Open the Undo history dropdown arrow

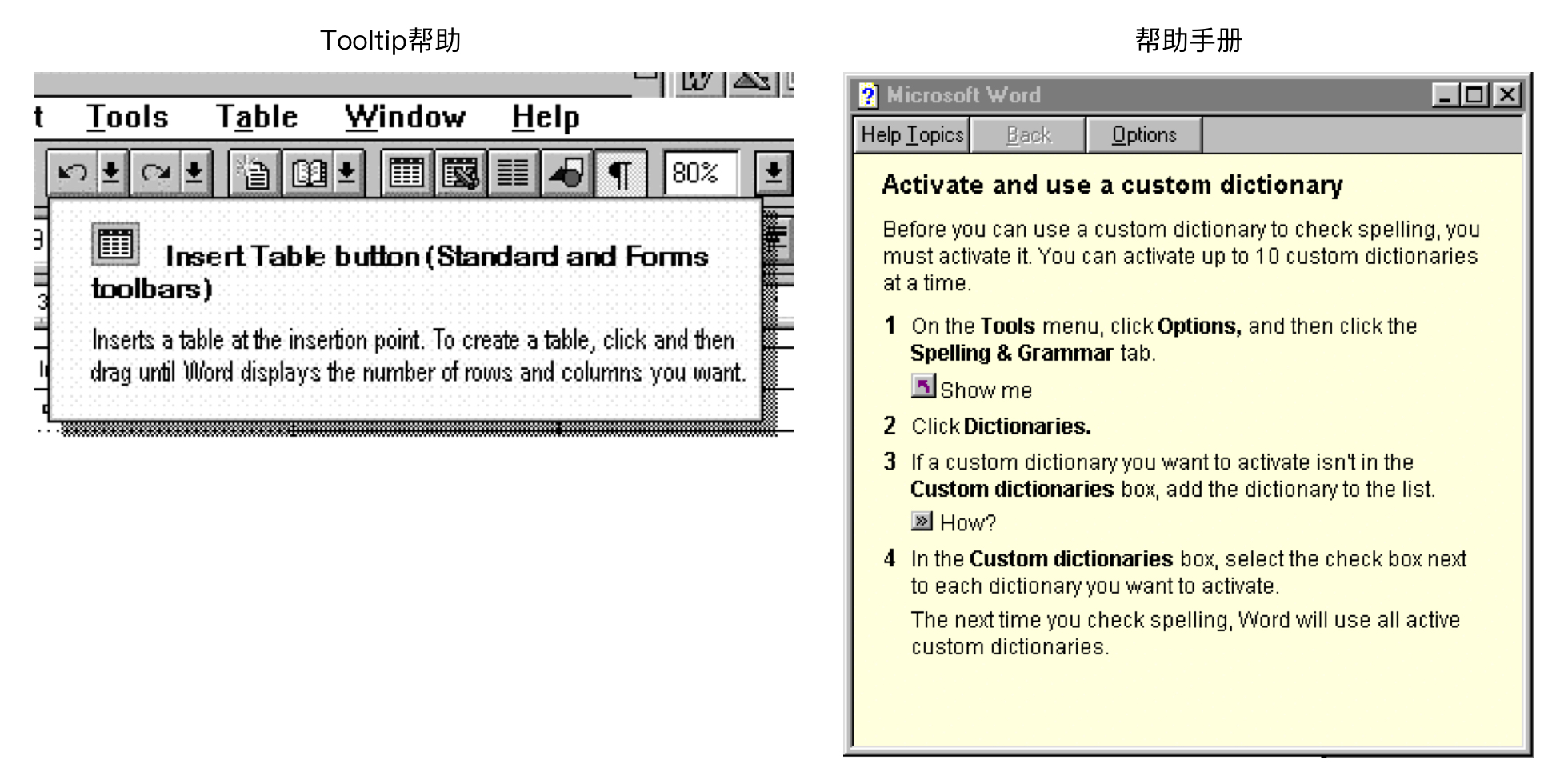pyautogui.click(x=112, y=173)
